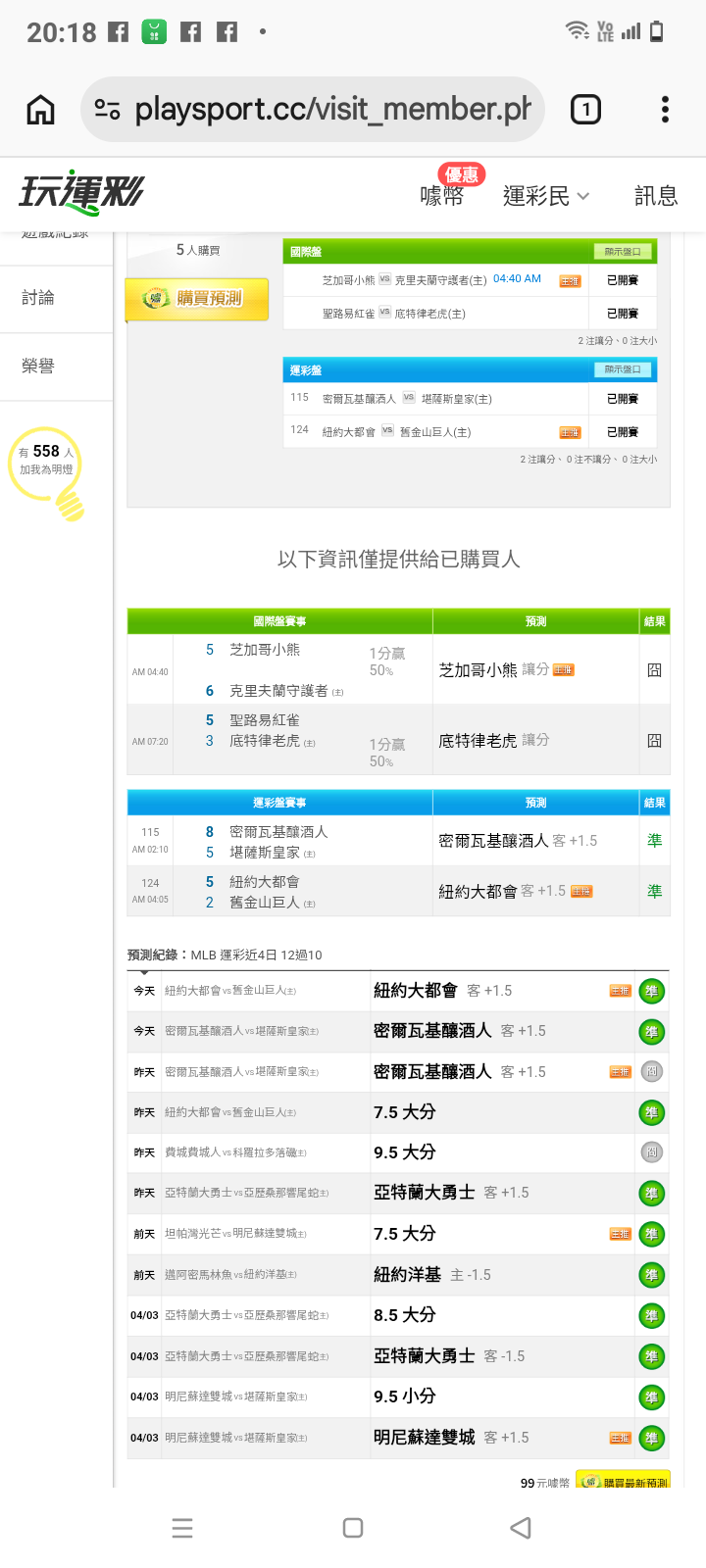This screenshot has height=1568, width=706.
Task: Tap Android recent apps navigation button
Action: coord(182,1528)
